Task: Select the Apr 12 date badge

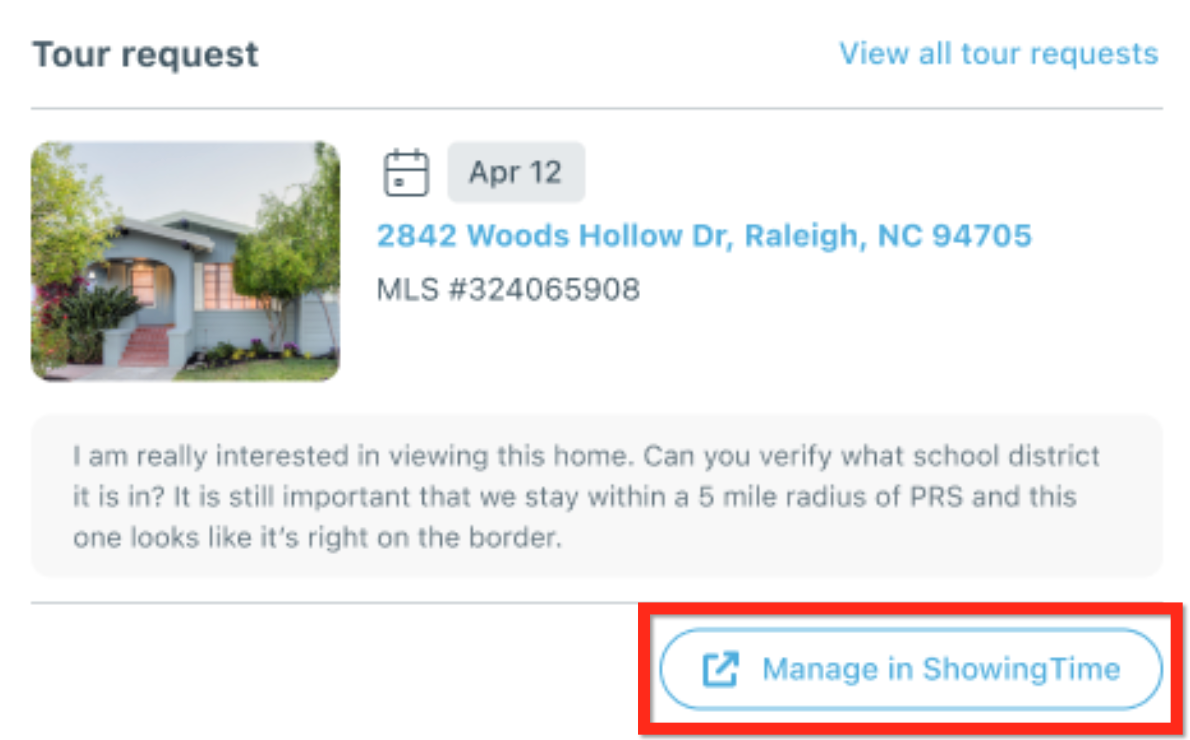Action: tap(515, 172)
